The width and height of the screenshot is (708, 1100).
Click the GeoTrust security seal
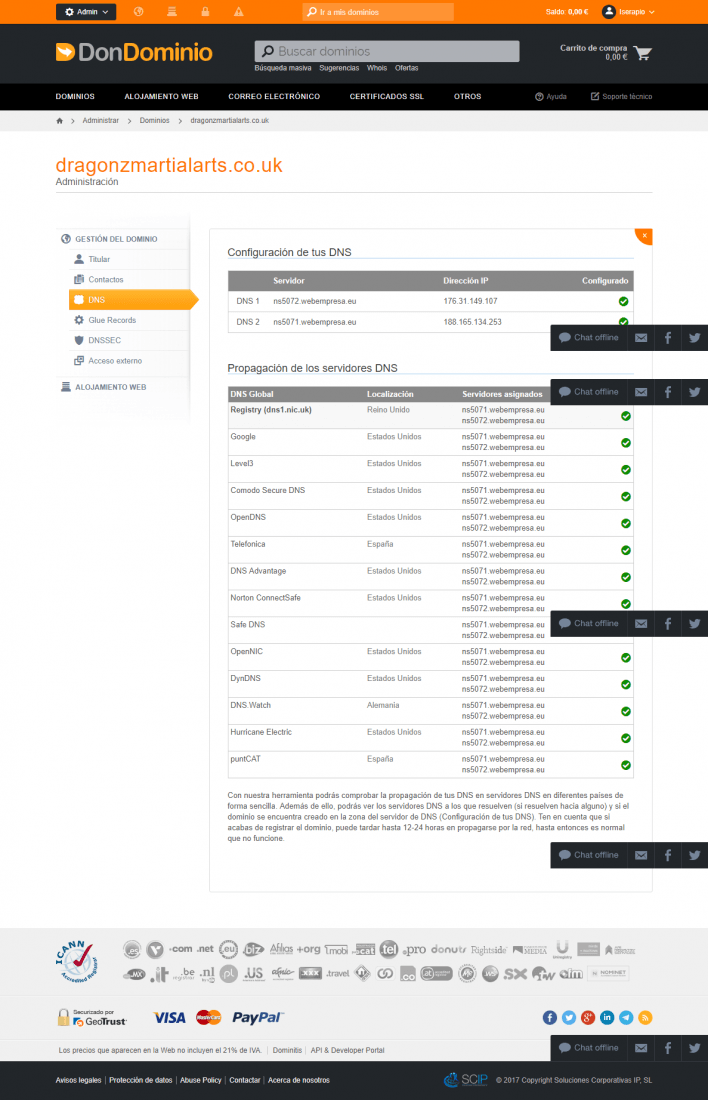coord(92,1018)
